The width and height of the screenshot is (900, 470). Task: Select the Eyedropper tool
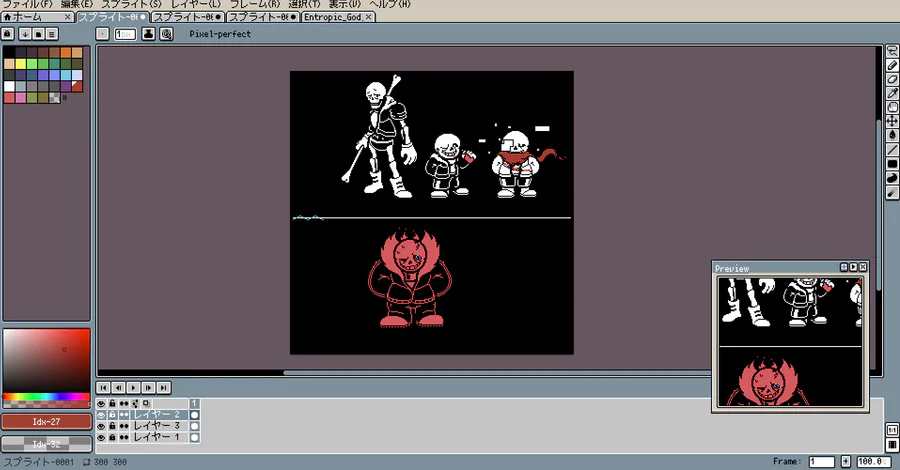click(x=892, y=93)
